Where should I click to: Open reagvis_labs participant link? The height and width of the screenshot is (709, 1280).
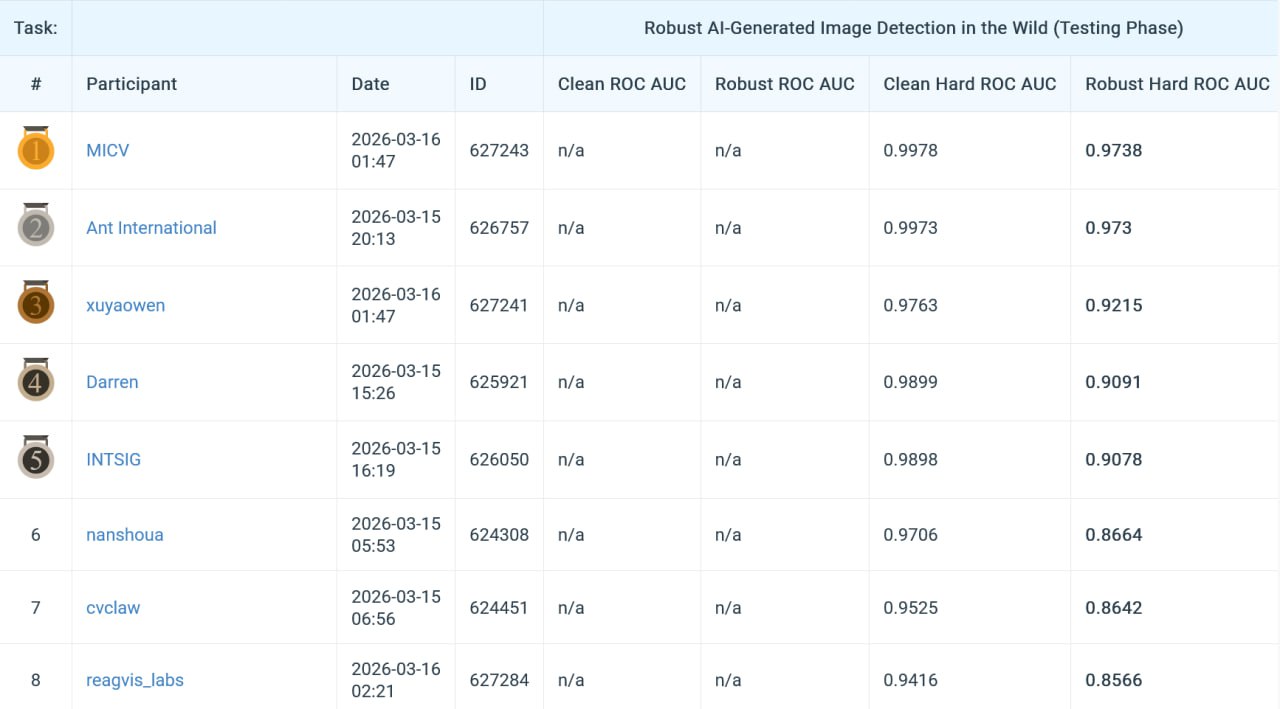[135, 680]
